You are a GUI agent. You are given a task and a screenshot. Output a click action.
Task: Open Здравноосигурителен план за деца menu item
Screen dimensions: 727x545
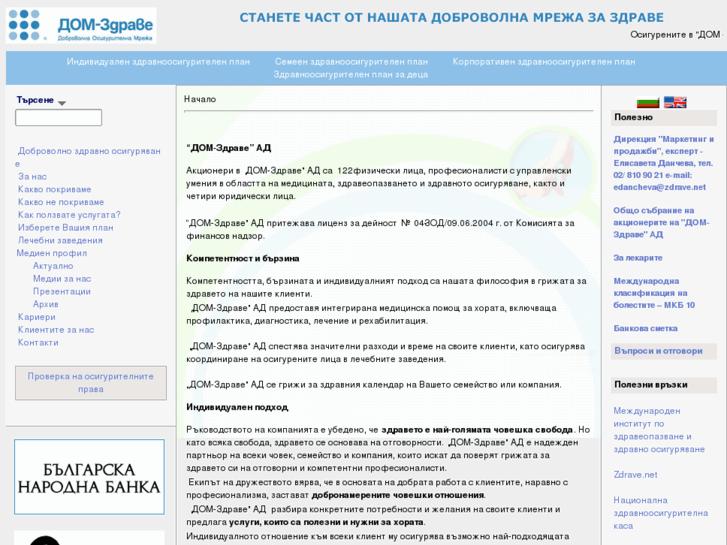(351, 74)
